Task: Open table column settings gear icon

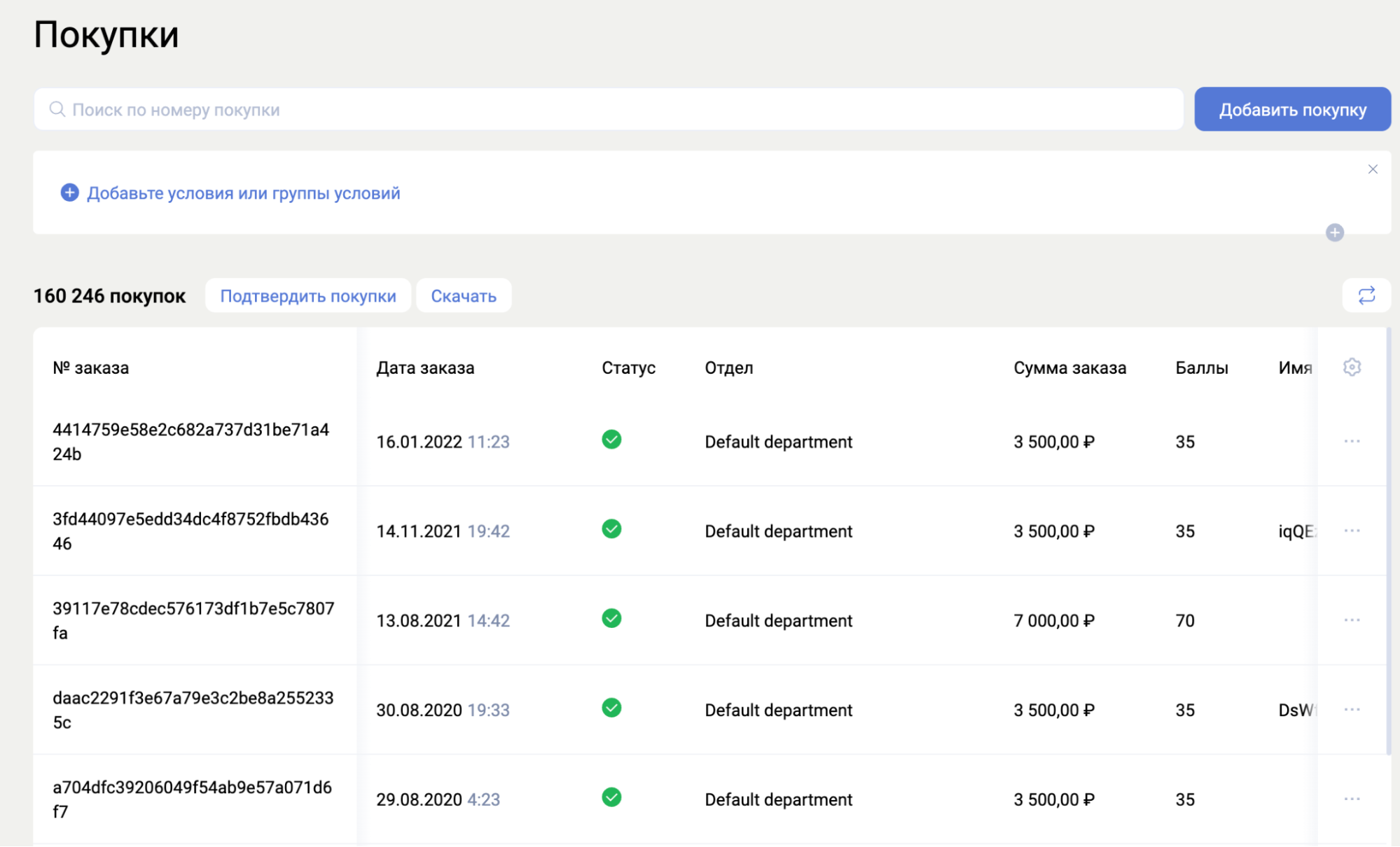Action: [1352, 367]
